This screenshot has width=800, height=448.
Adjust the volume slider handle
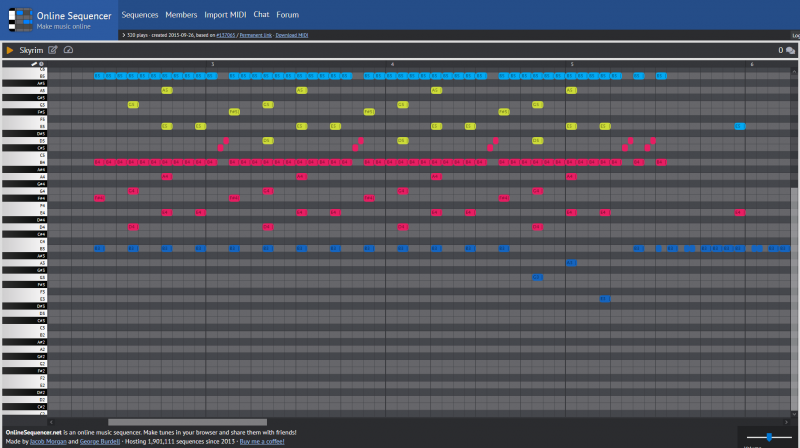point(769,437)
